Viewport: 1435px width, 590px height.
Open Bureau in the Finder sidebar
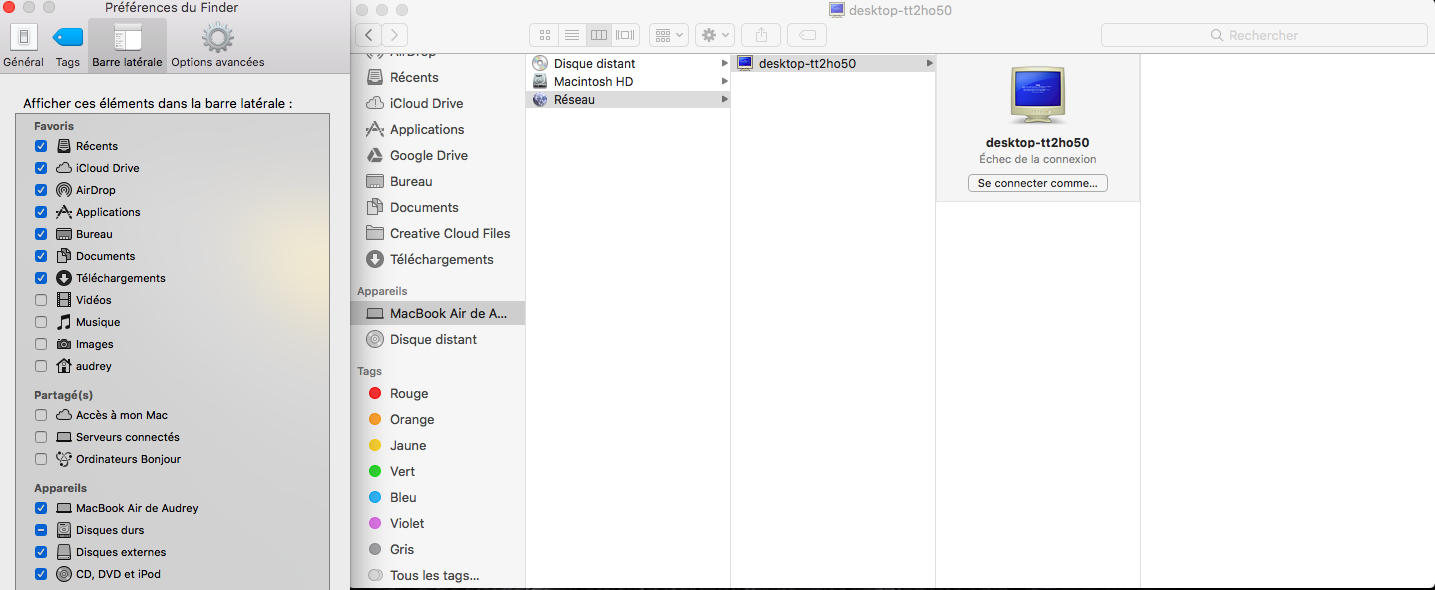pyautogui.click(x=437, y=181)
